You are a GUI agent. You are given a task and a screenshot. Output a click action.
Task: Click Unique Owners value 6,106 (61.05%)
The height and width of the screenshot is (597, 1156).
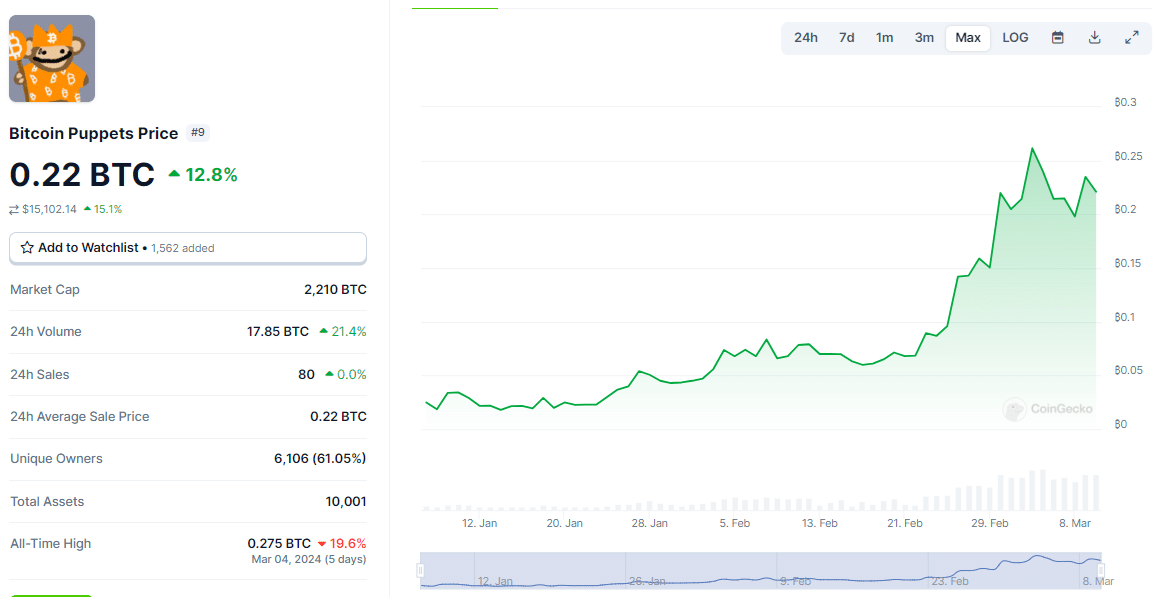(x=320, y=458)
